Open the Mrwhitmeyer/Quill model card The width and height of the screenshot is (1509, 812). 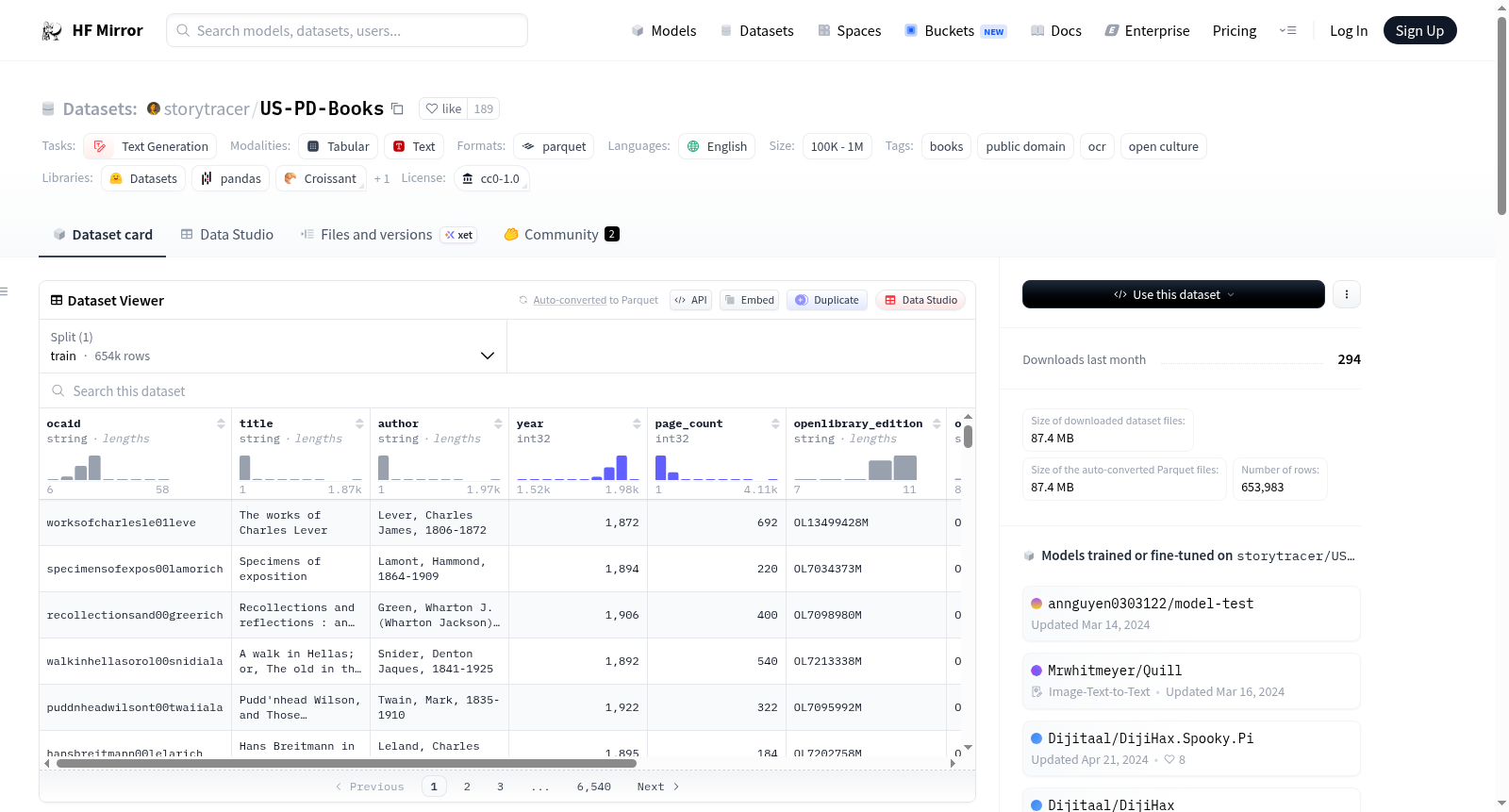pyautogui.click(x=1191, y=681)
